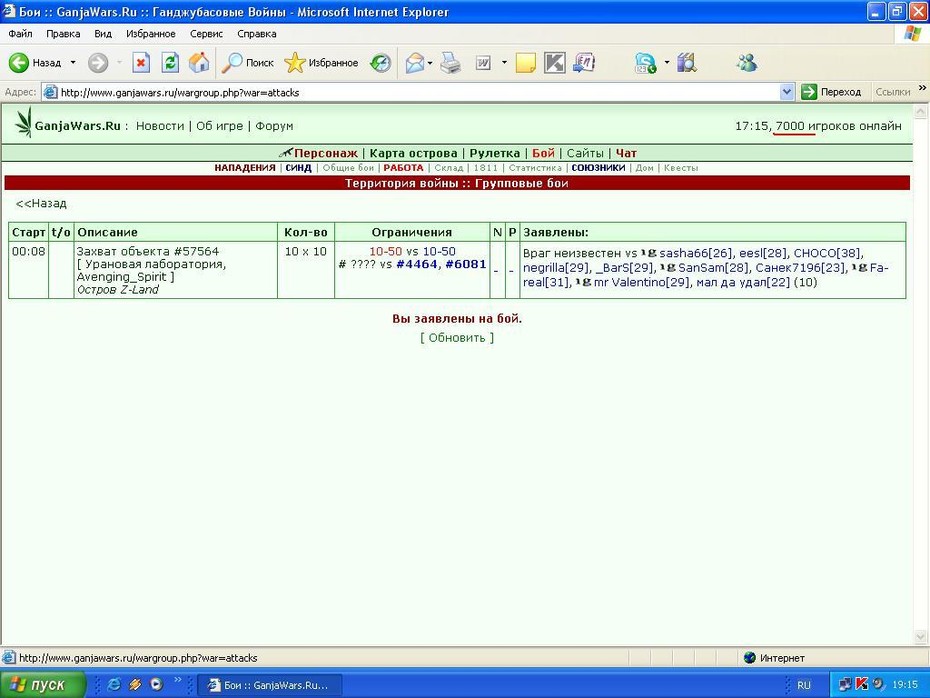The width and height of the screenshot is (930, 698).
Task: Open the Персонаж page link
Action: [x=325, y=153]
